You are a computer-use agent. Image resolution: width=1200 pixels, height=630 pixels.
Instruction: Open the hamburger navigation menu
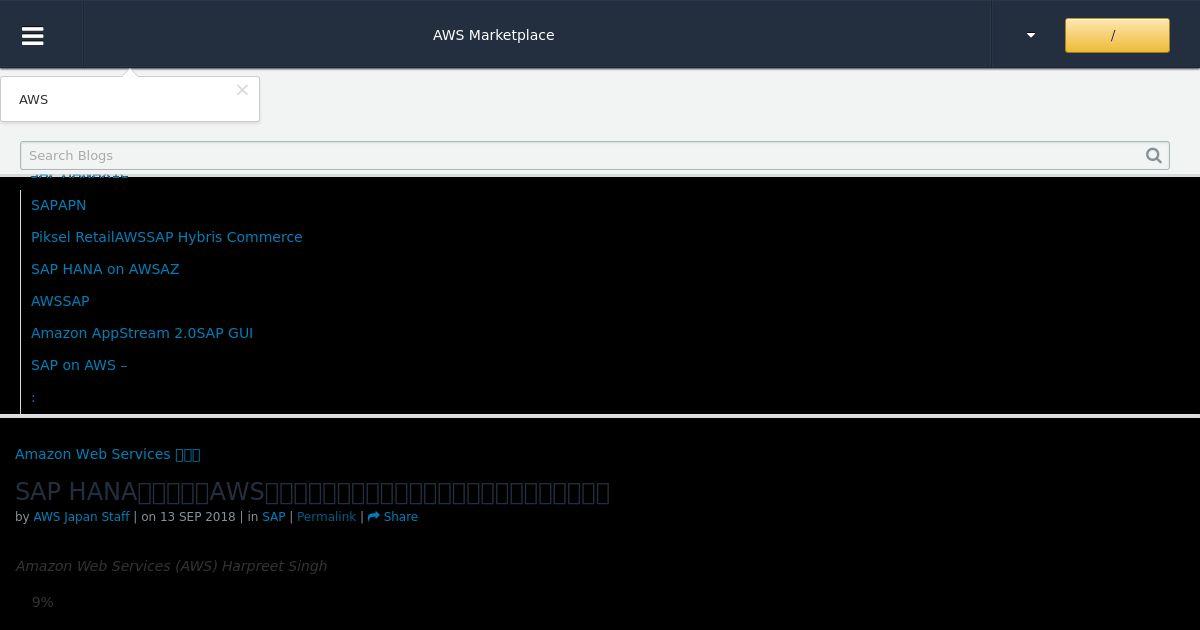pos(32,35)
